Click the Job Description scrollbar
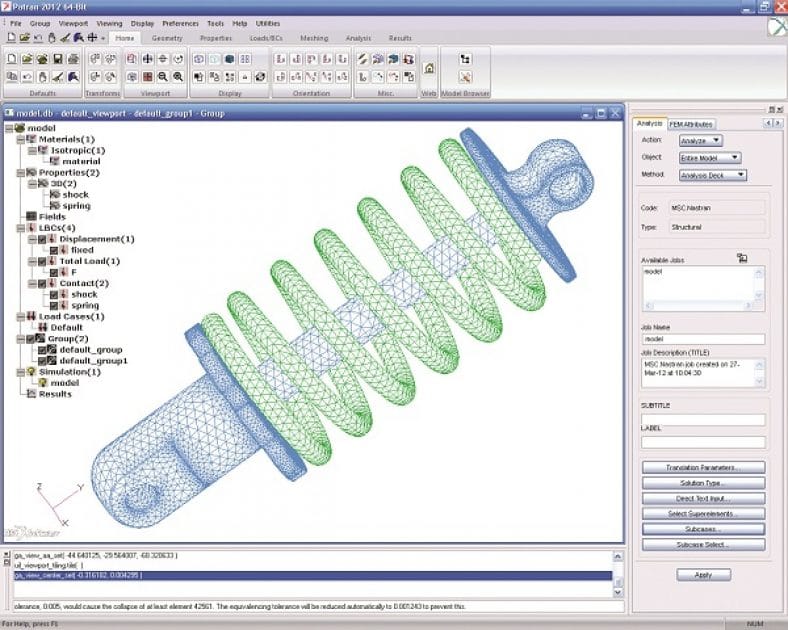 coord(759,373)
